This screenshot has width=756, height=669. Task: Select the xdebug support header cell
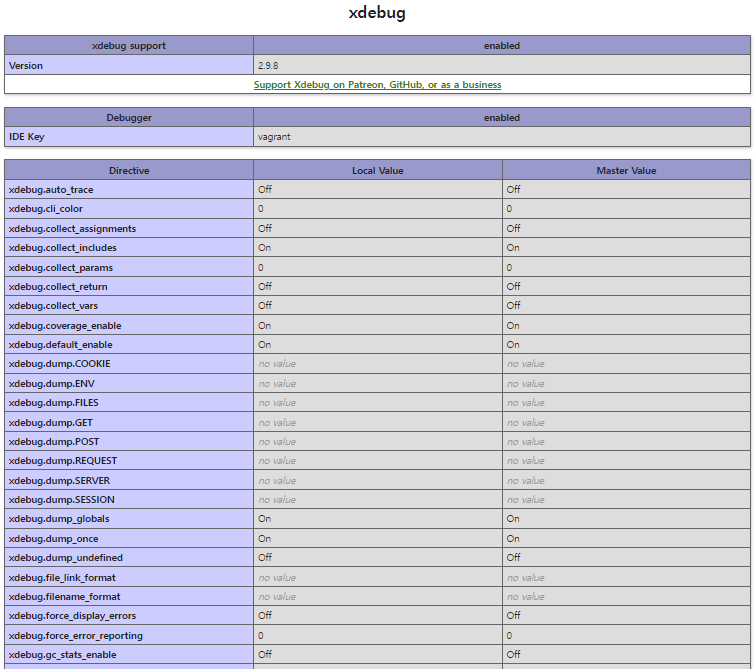[x=129, y=45]
